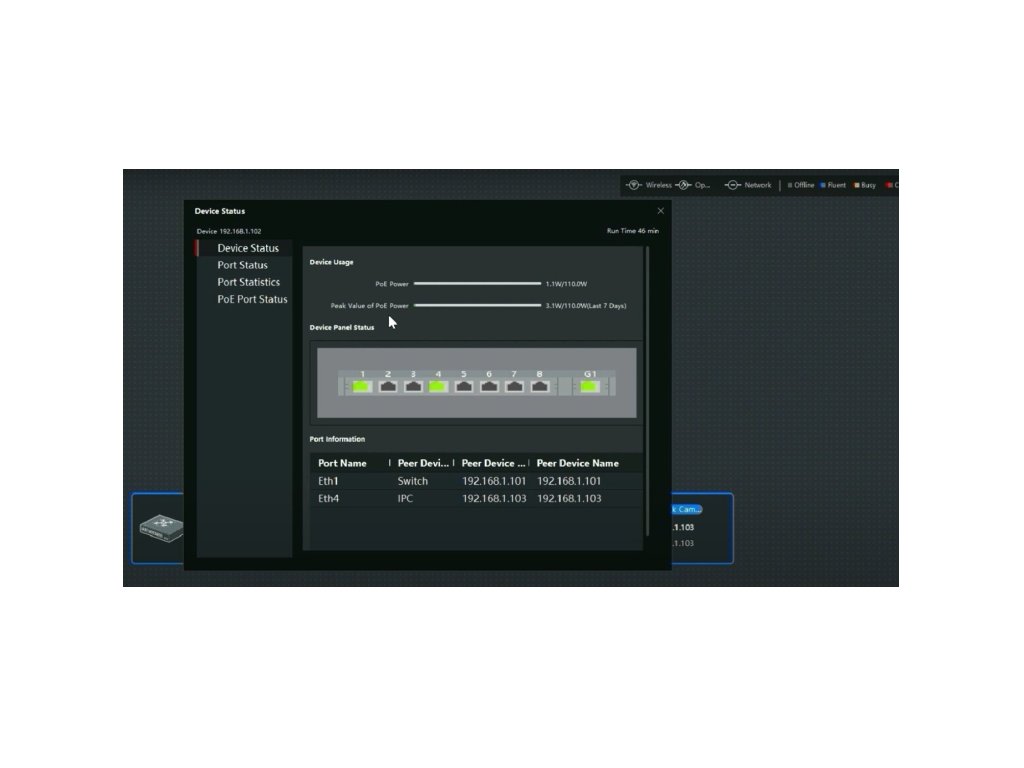
Task: Open the PoE Port Status tab
Action: click(252, 299)
